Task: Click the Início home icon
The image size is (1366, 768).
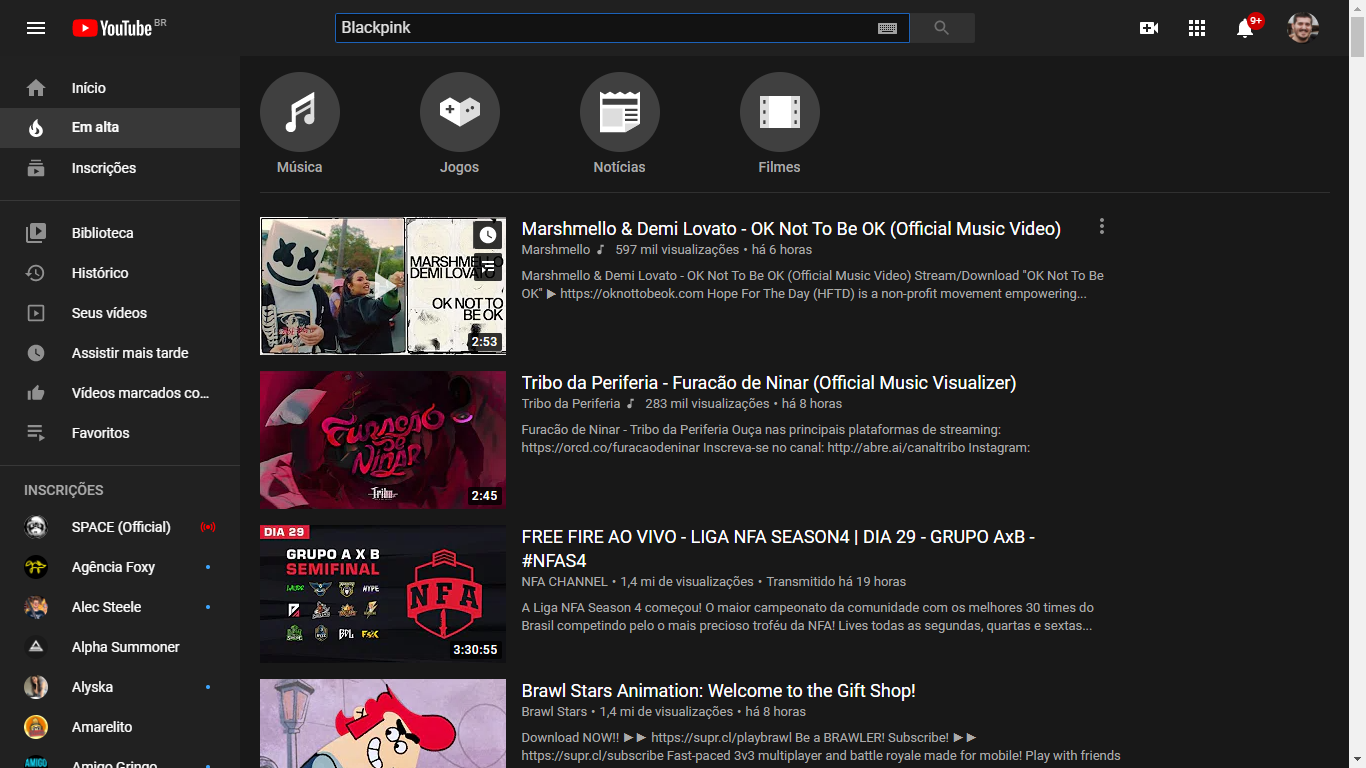Action: tap(36, 88)
